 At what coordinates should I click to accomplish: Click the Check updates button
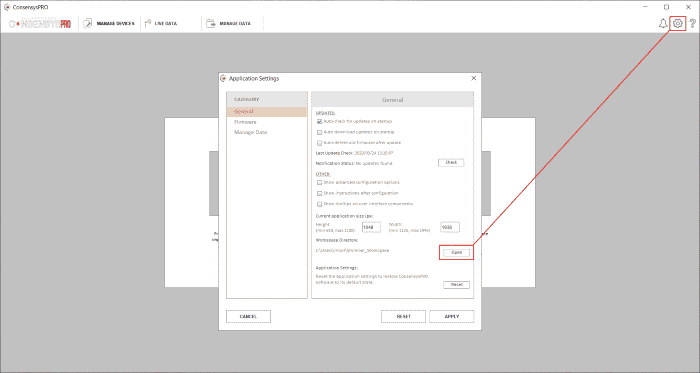tap(451, 162)
